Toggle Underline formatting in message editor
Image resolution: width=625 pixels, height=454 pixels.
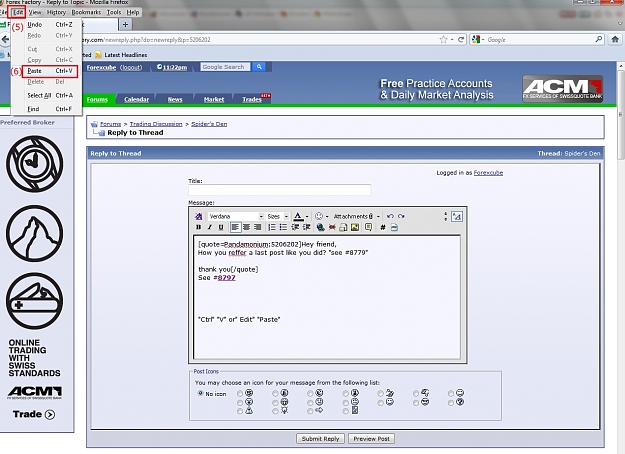point(221,227)
